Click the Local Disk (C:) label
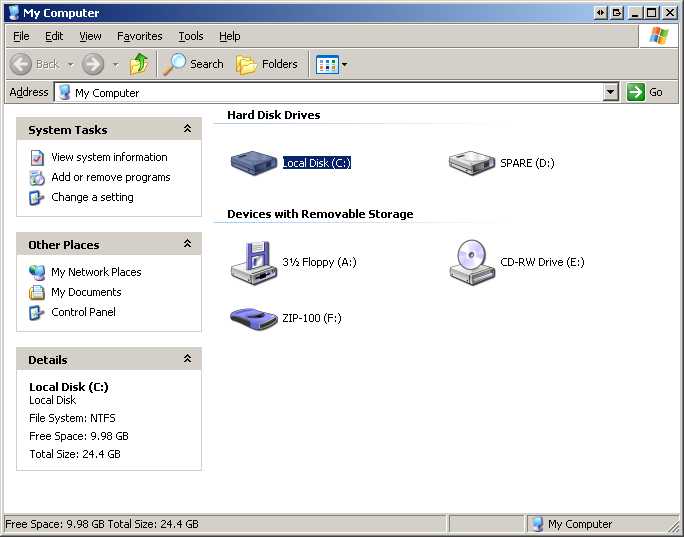This screenshot has height=537, width=684. point(317,163)
